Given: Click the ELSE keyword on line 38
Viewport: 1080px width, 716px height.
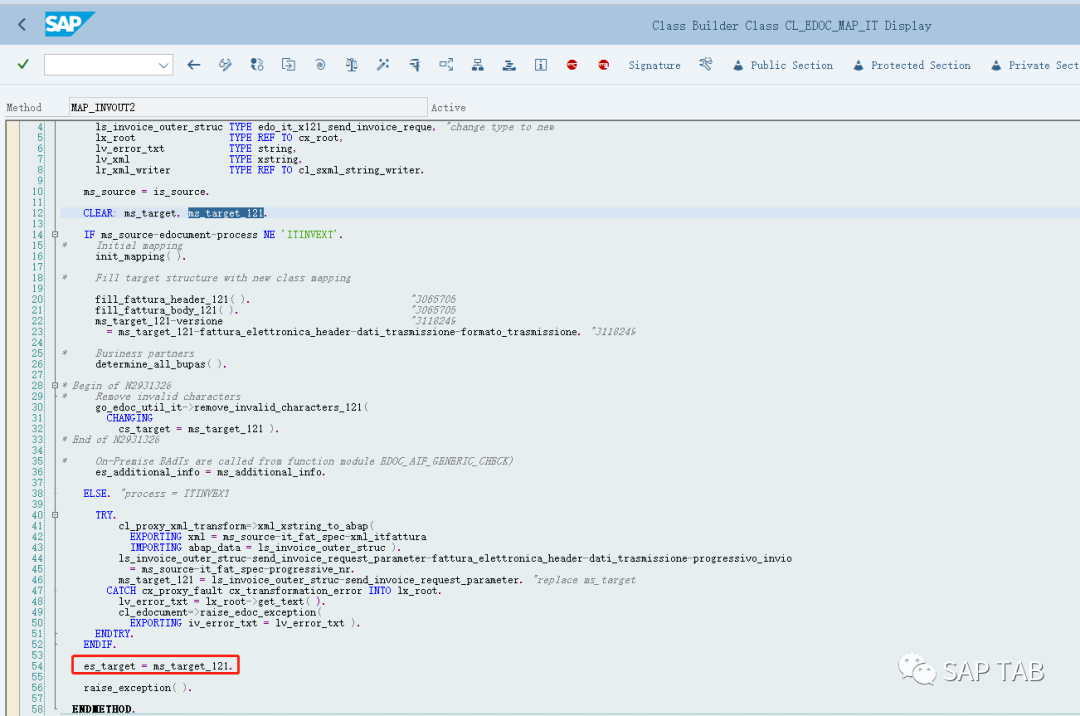Looking at the screenshot, I should 96,493.
